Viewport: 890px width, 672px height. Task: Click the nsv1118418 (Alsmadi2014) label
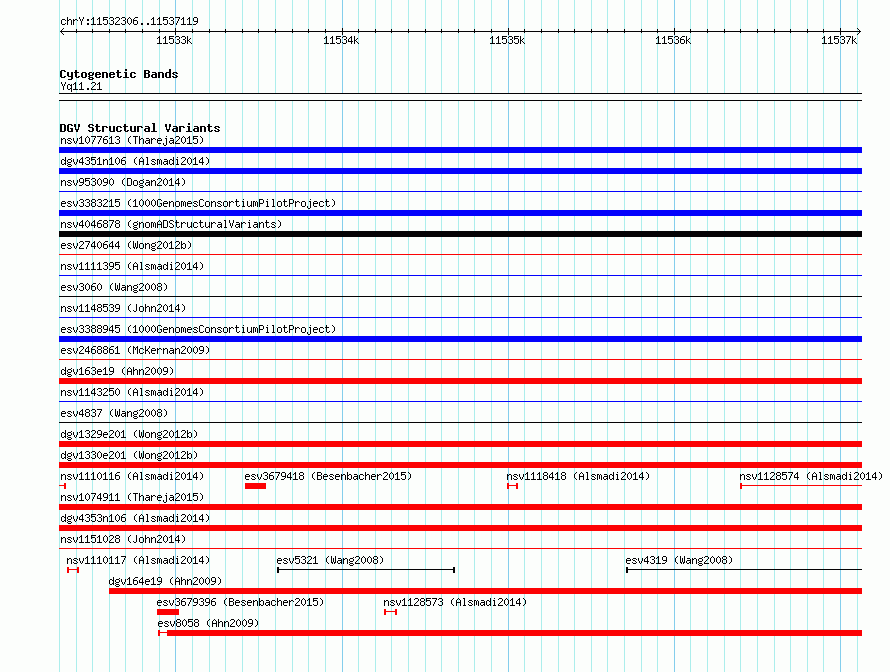click(578, 476)
